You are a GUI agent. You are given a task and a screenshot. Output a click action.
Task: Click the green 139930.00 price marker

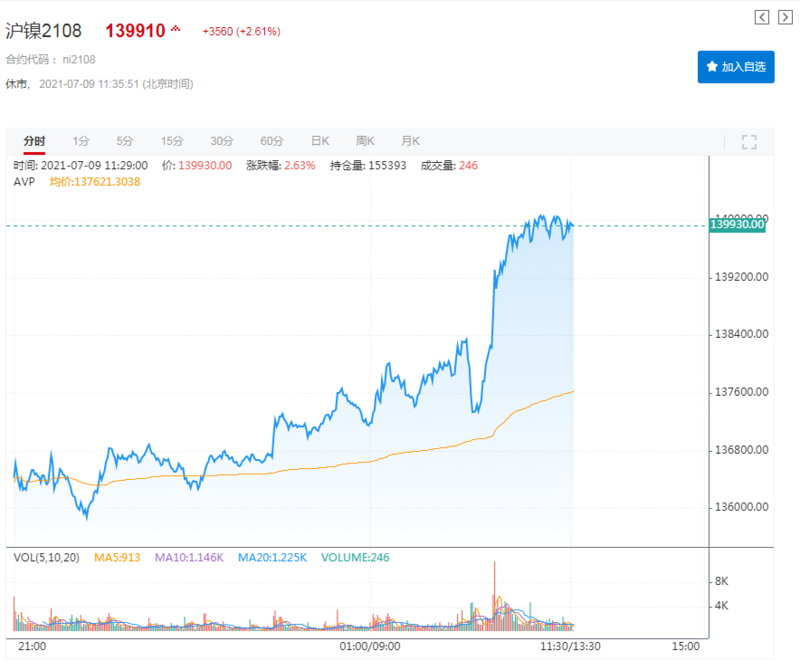tap(737, 224)
